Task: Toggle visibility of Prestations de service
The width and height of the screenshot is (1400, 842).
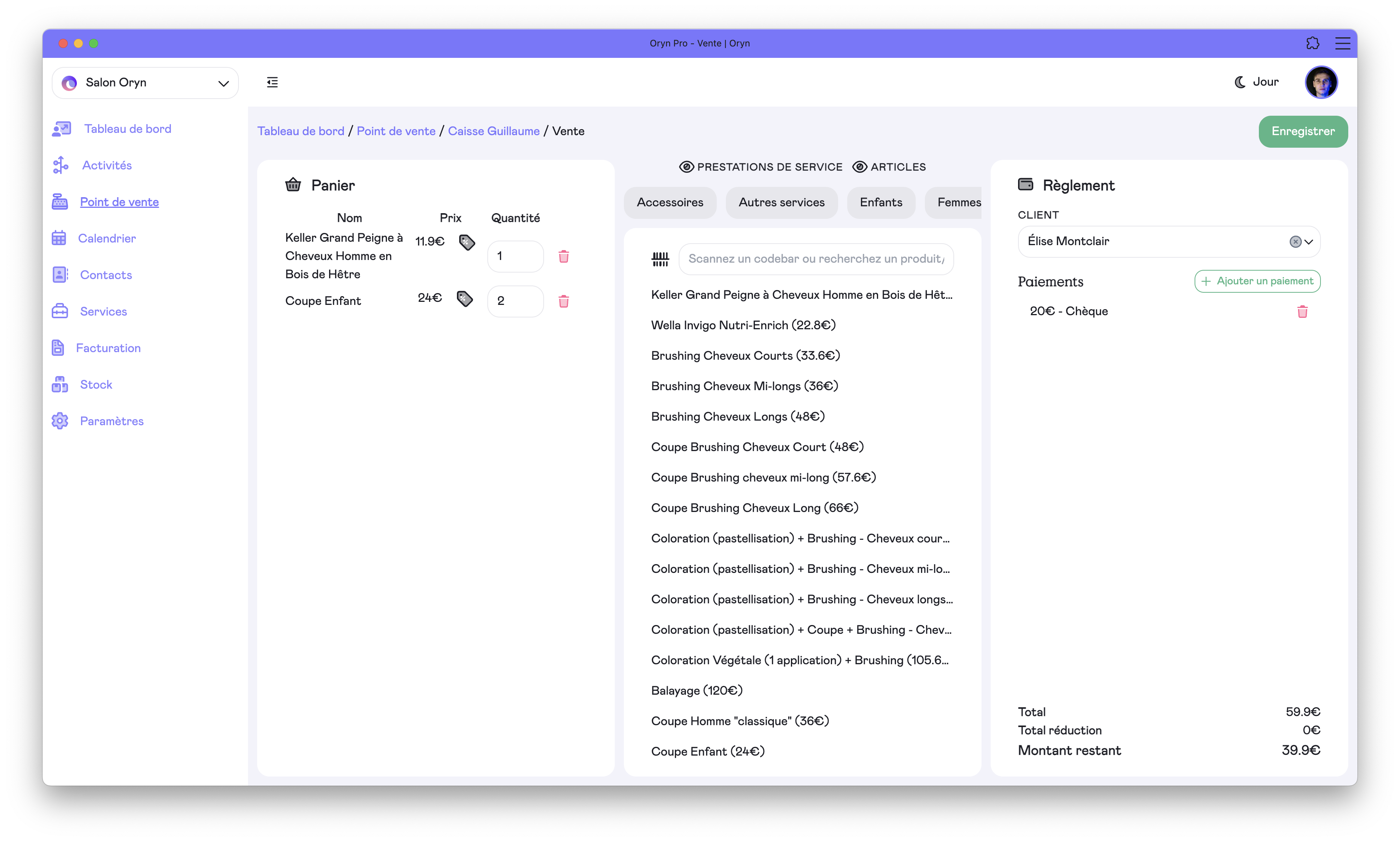Action: point(686,167)
